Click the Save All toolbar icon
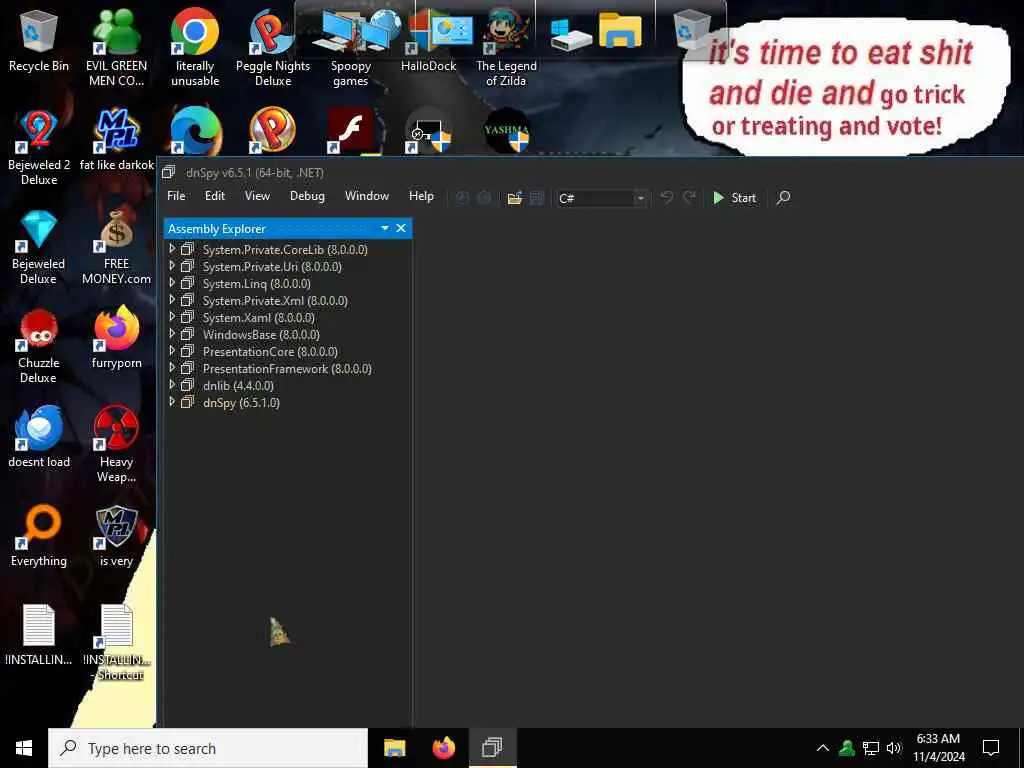1024x768 pixels. 537,198
